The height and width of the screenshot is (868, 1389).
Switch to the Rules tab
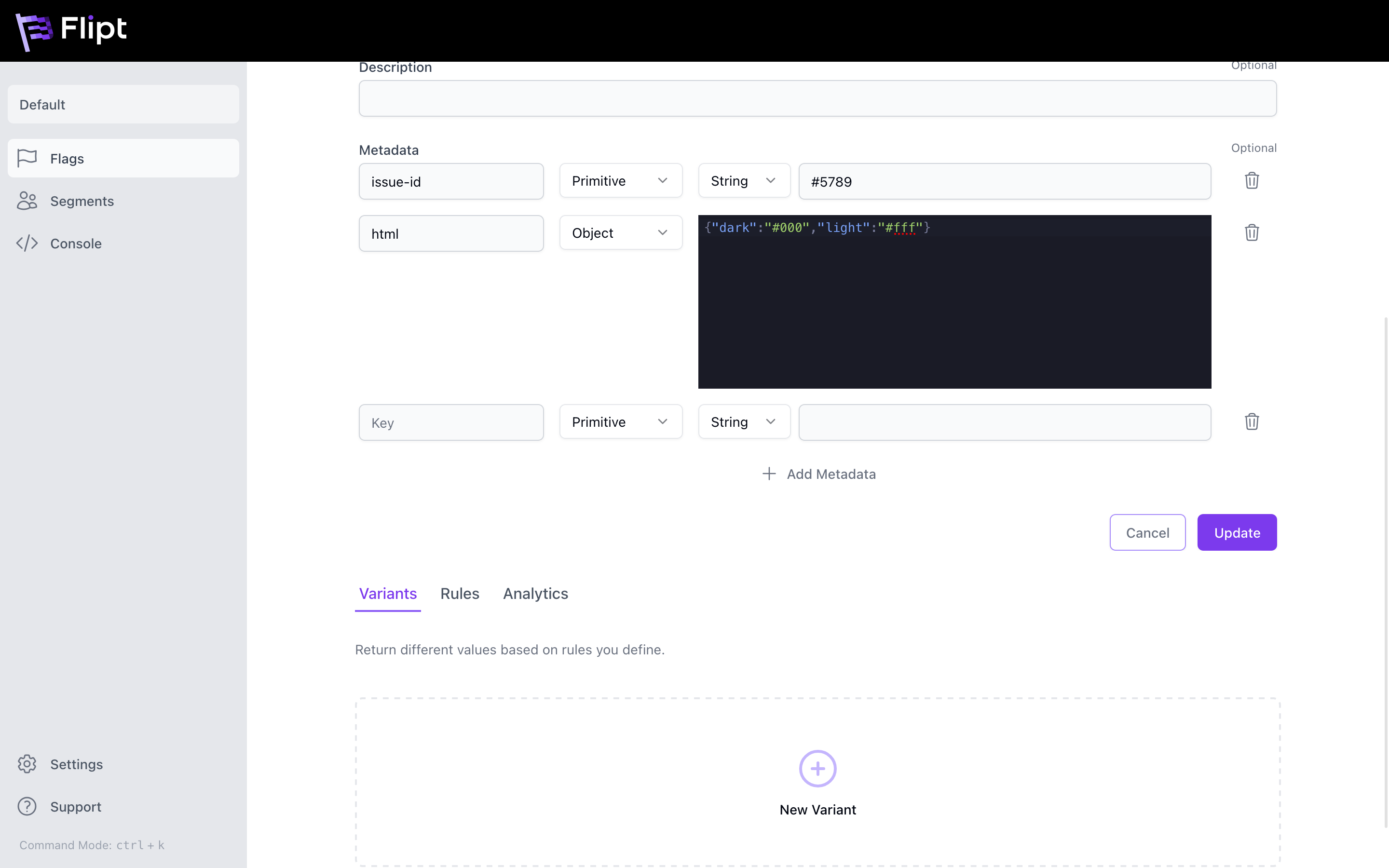pos(459,594)
